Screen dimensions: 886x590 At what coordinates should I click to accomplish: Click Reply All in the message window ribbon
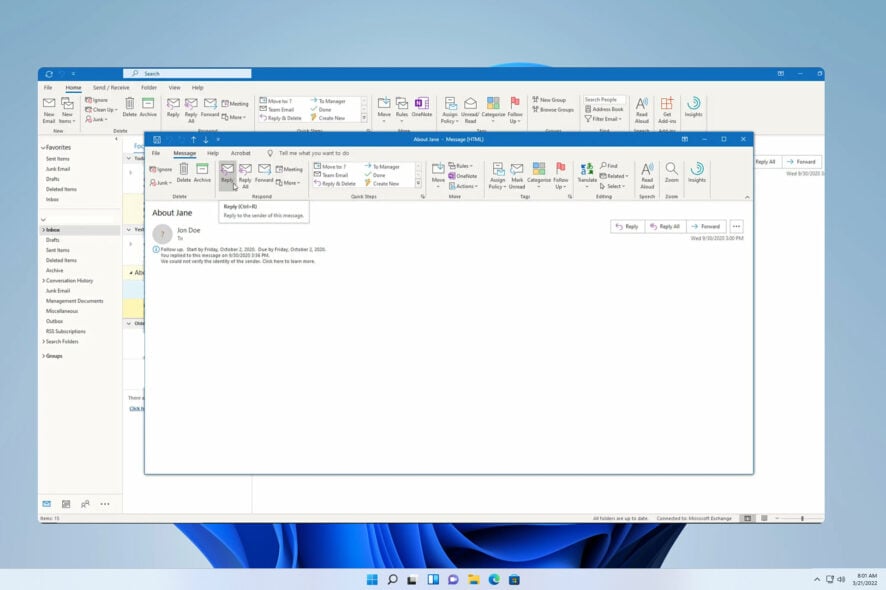pyautogui.click(x=245, y=175)
